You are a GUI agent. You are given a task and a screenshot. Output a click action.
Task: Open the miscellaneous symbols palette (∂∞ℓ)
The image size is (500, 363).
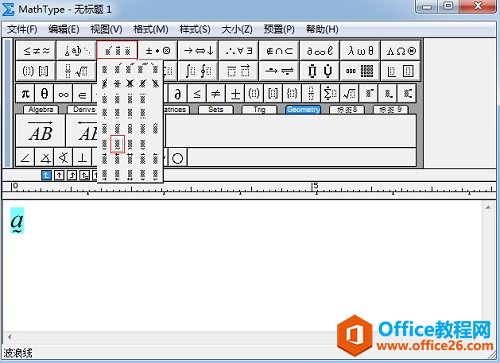[x=320, y=51]
